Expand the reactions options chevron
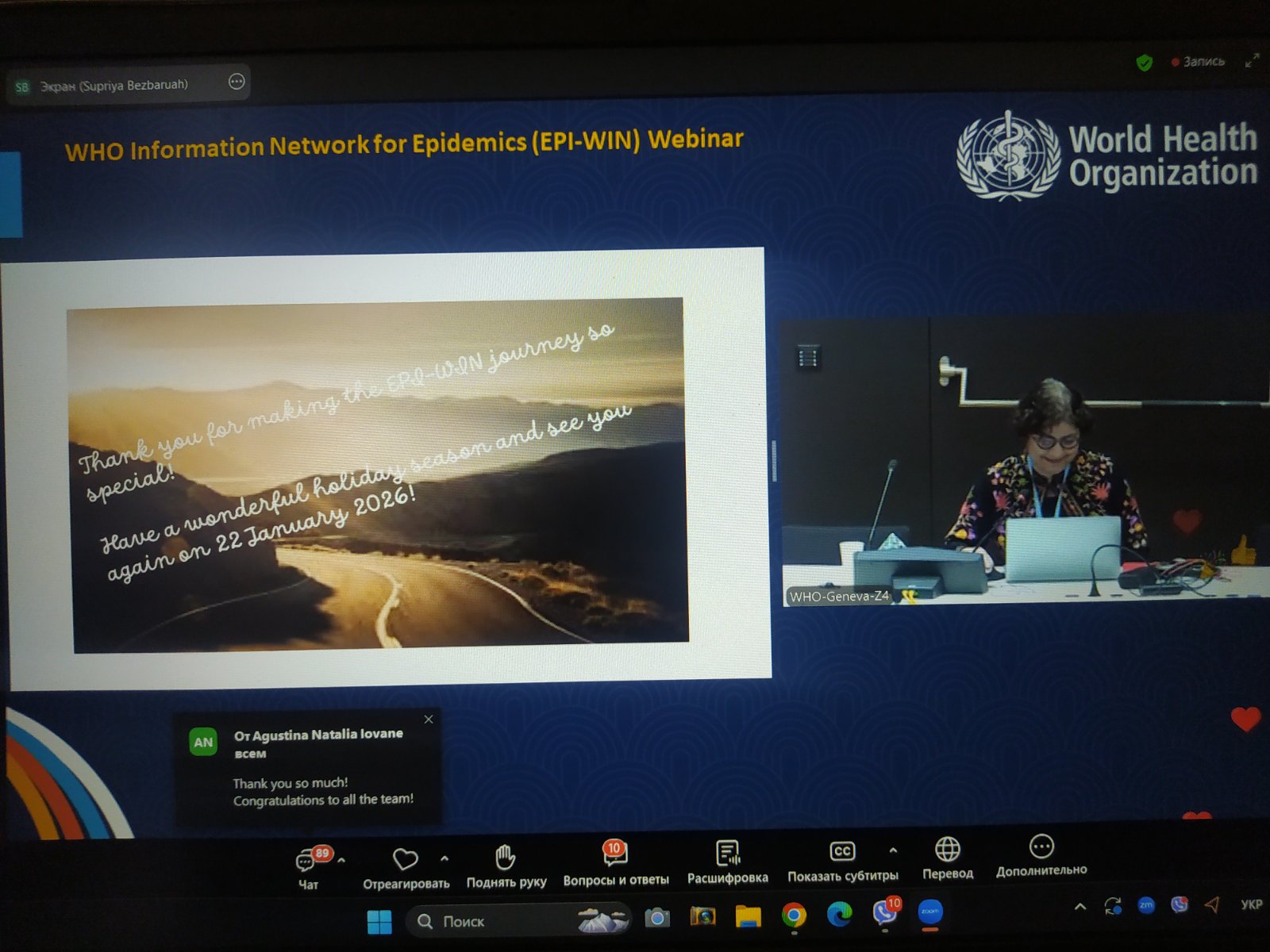This screenshot has width=1270, height=952. pos(444,858)
